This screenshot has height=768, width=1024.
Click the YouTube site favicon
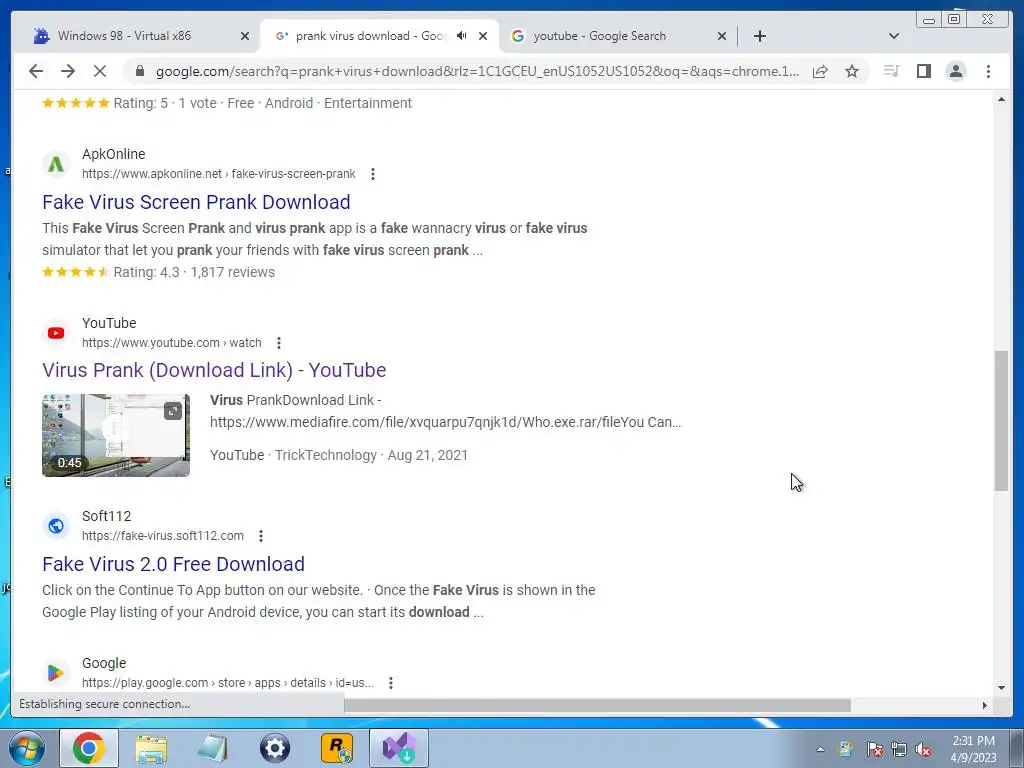pyautogui.click(x=56, y=333)
